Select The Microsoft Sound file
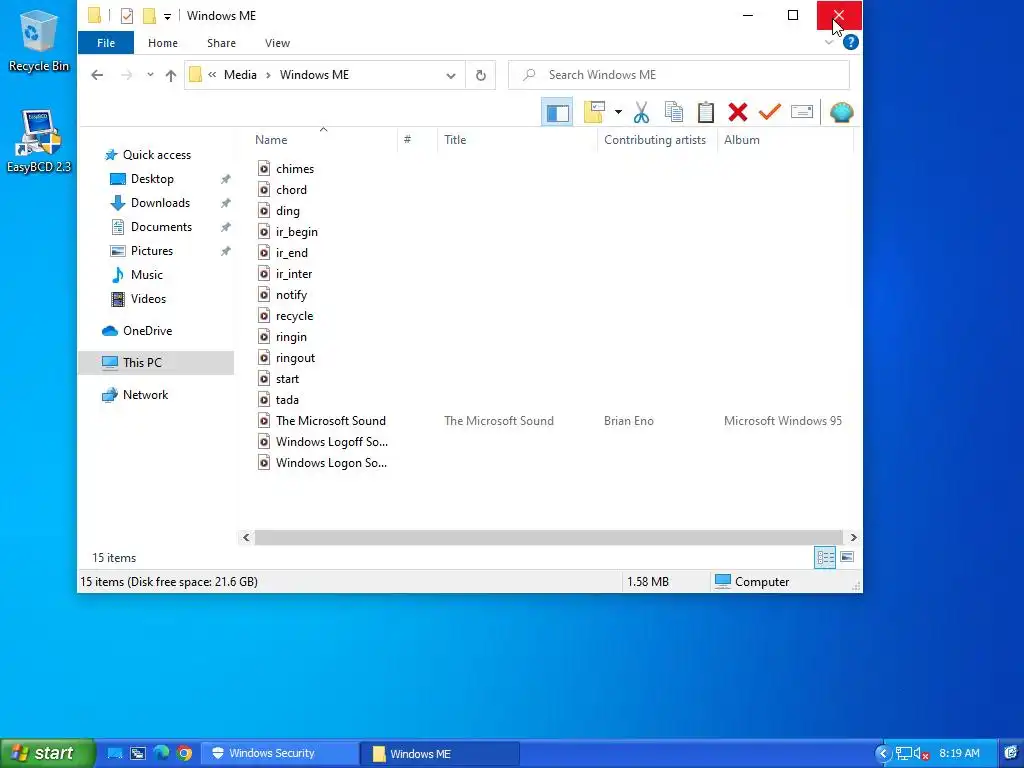1024x768 pixels. tap(330, 421)
